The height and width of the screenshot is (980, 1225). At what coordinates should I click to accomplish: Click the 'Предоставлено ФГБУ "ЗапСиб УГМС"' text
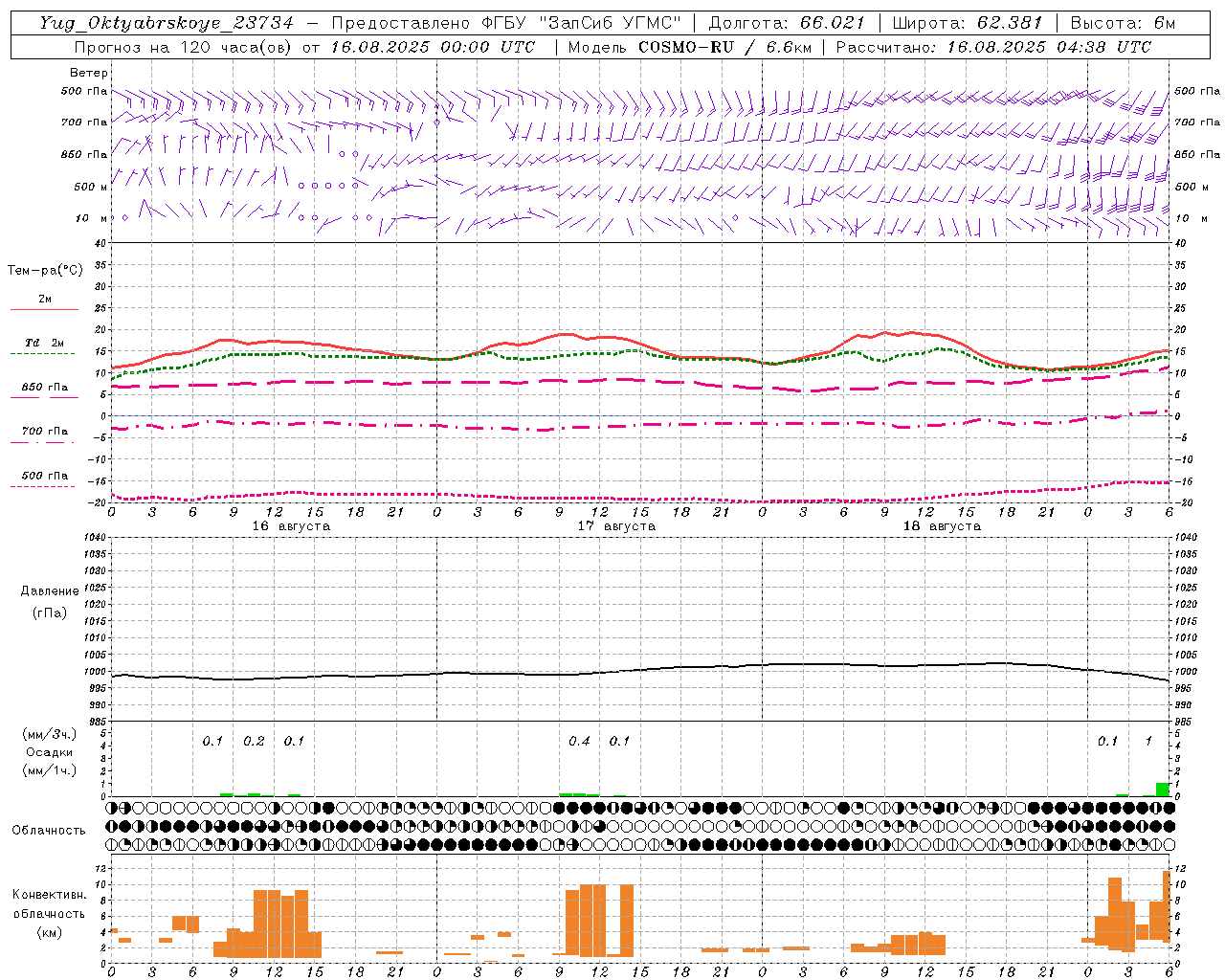click(x=506, y=23)
